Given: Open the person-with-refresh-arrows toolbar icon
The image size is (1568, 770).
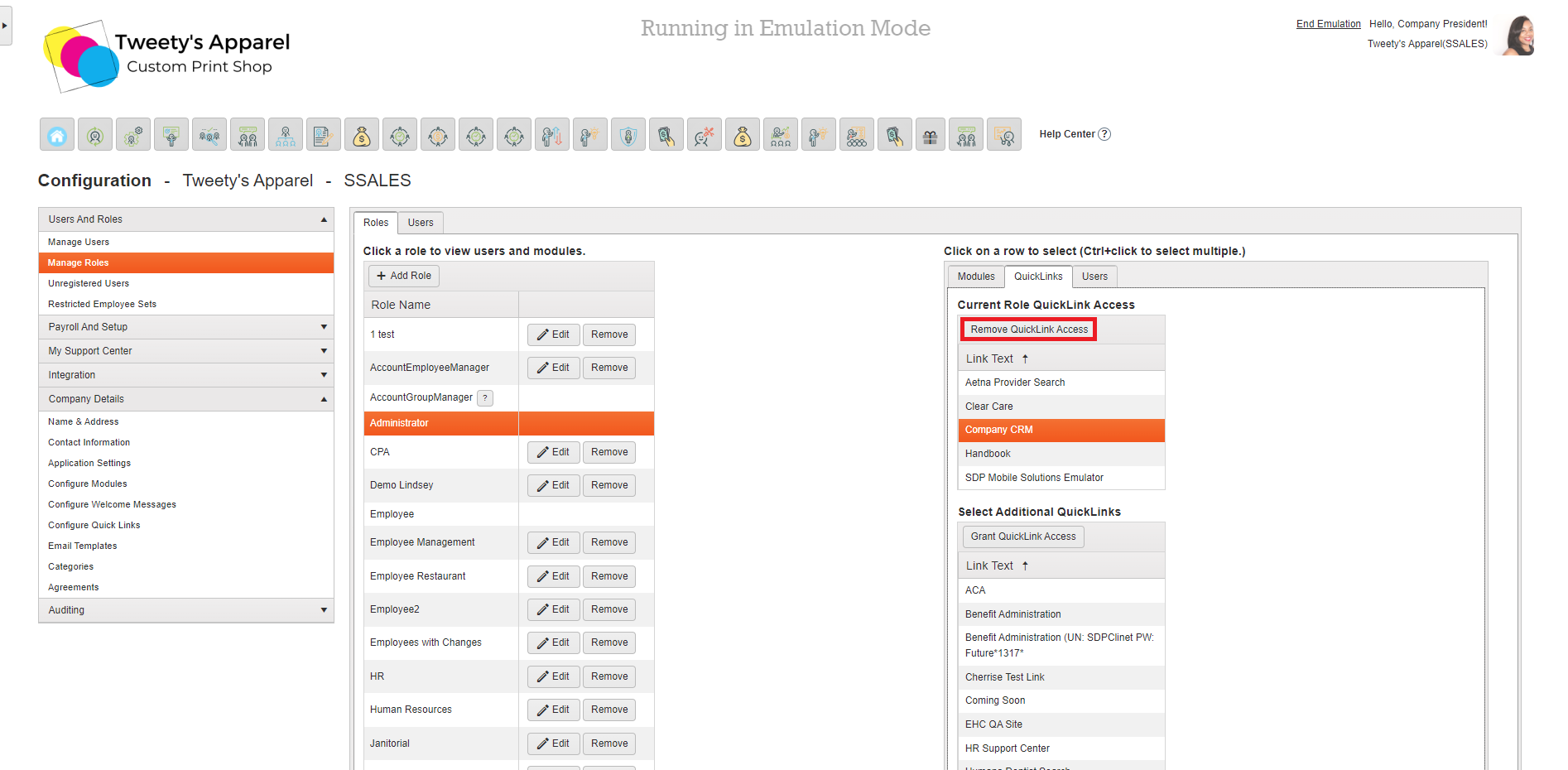Looking at the screenshot, I should [95, 134].
